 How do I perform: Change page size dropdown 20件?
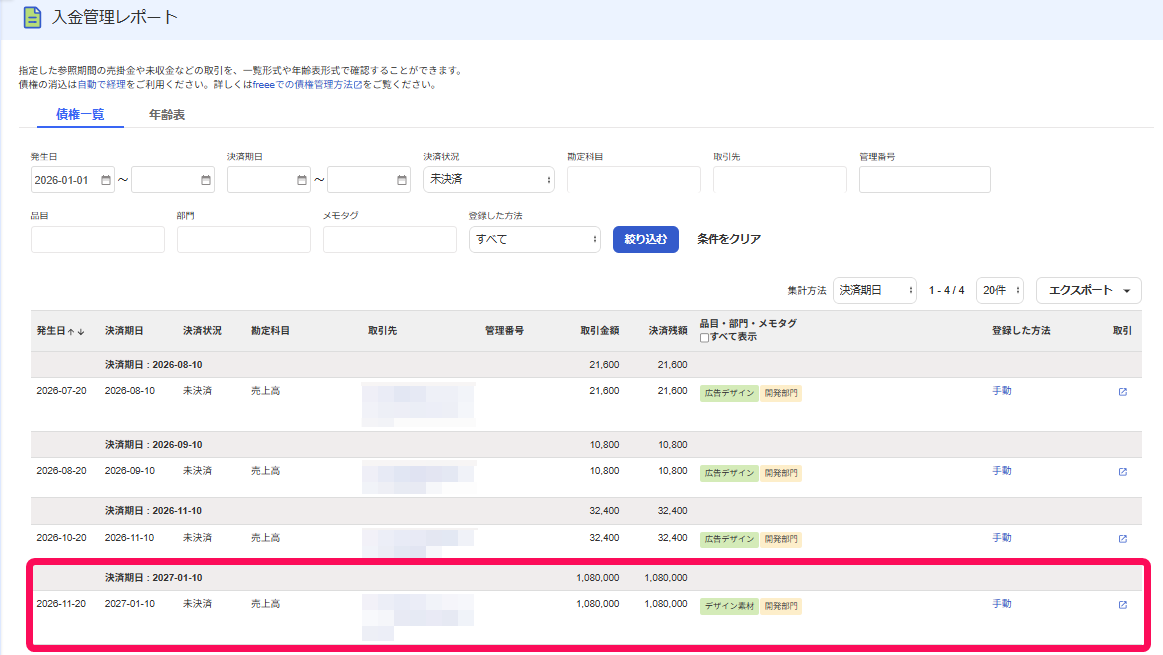click(1000, 290)
